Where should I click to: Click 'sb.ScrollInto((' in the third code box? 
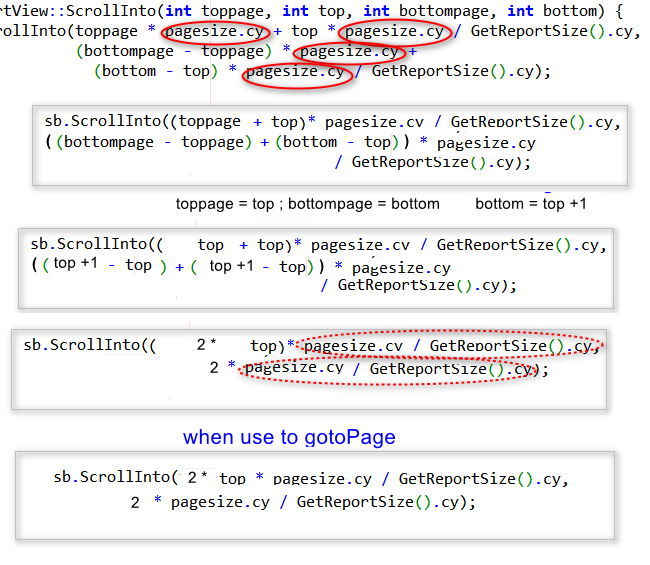tap(90, 346)
